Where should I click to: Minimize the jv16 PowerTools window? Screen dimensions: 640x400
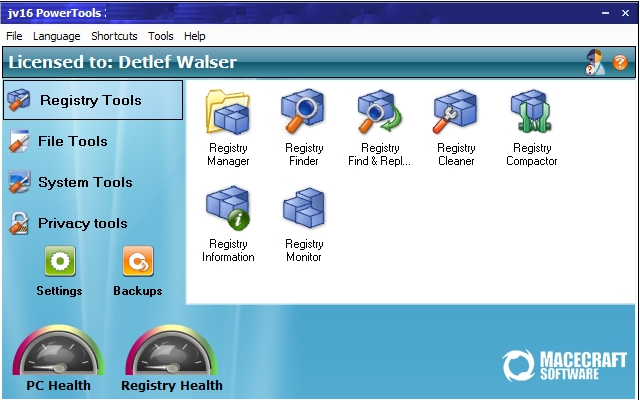(x=605, y=13)
